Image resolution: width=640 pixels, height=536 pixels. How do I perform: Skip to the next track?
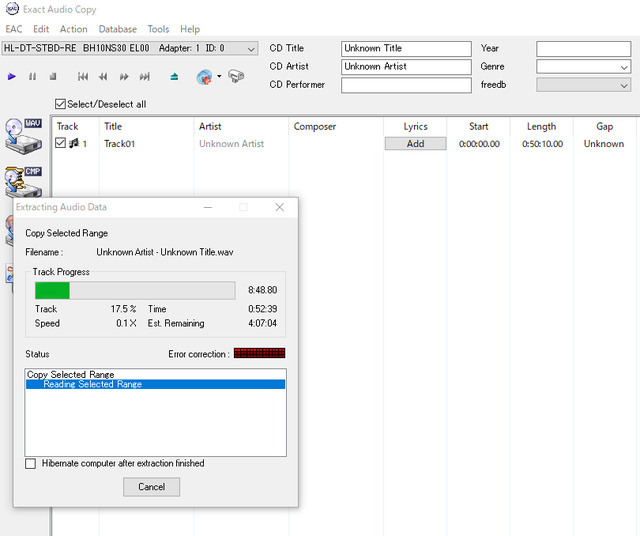[144, 76]
